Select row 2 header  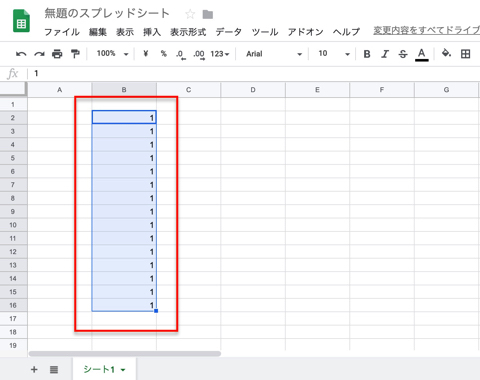(13, 118)
